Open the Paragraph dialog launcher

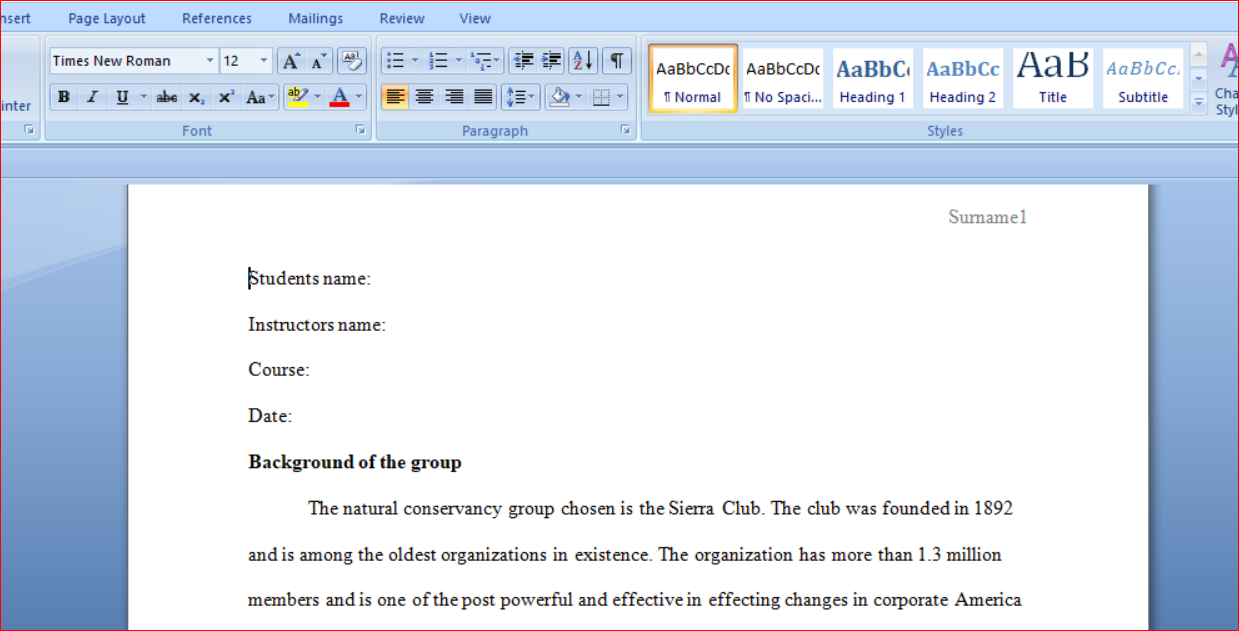(x=625, y=130)
